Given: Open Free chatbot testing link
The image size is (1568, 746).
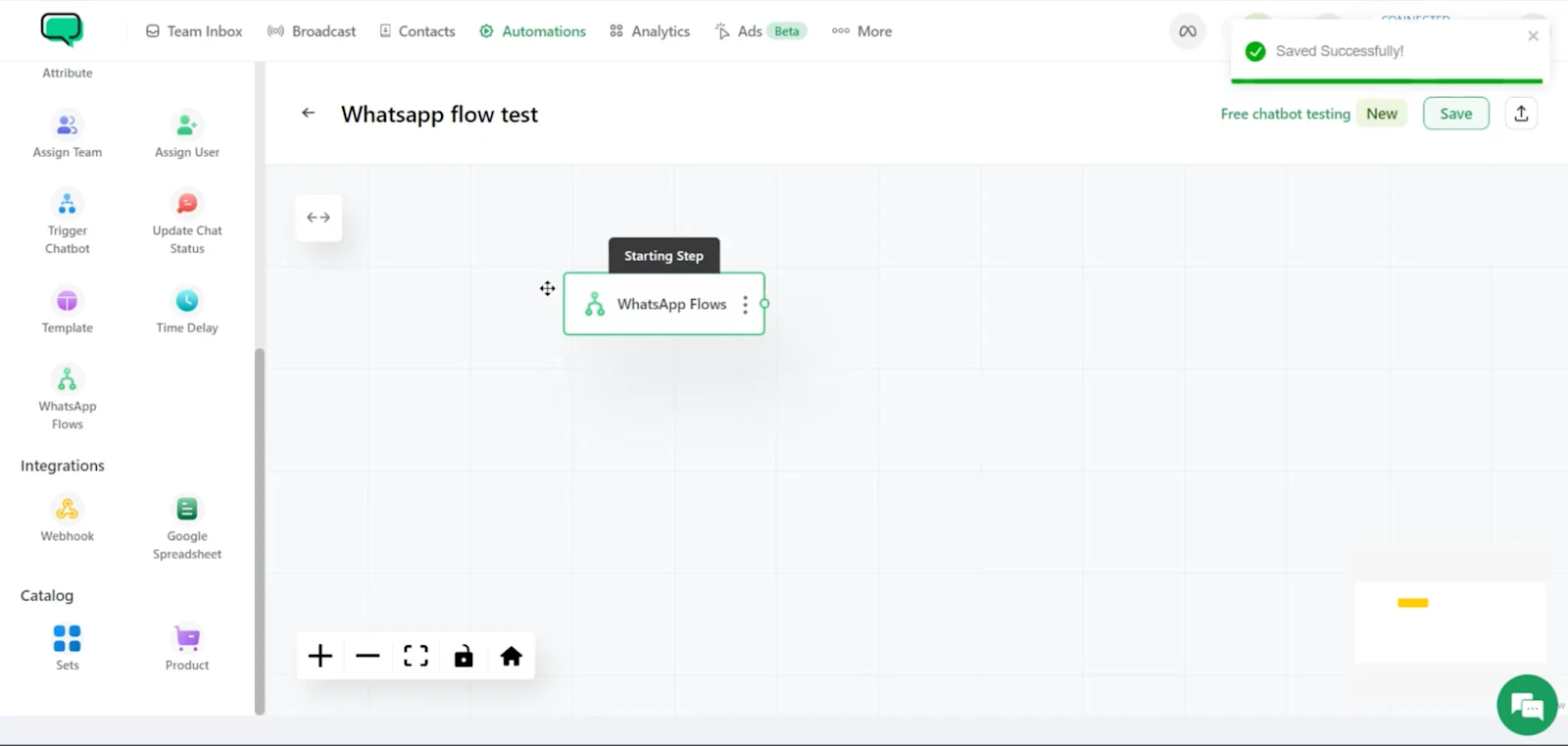Looking at the screenshot, I should (1285, 114).
